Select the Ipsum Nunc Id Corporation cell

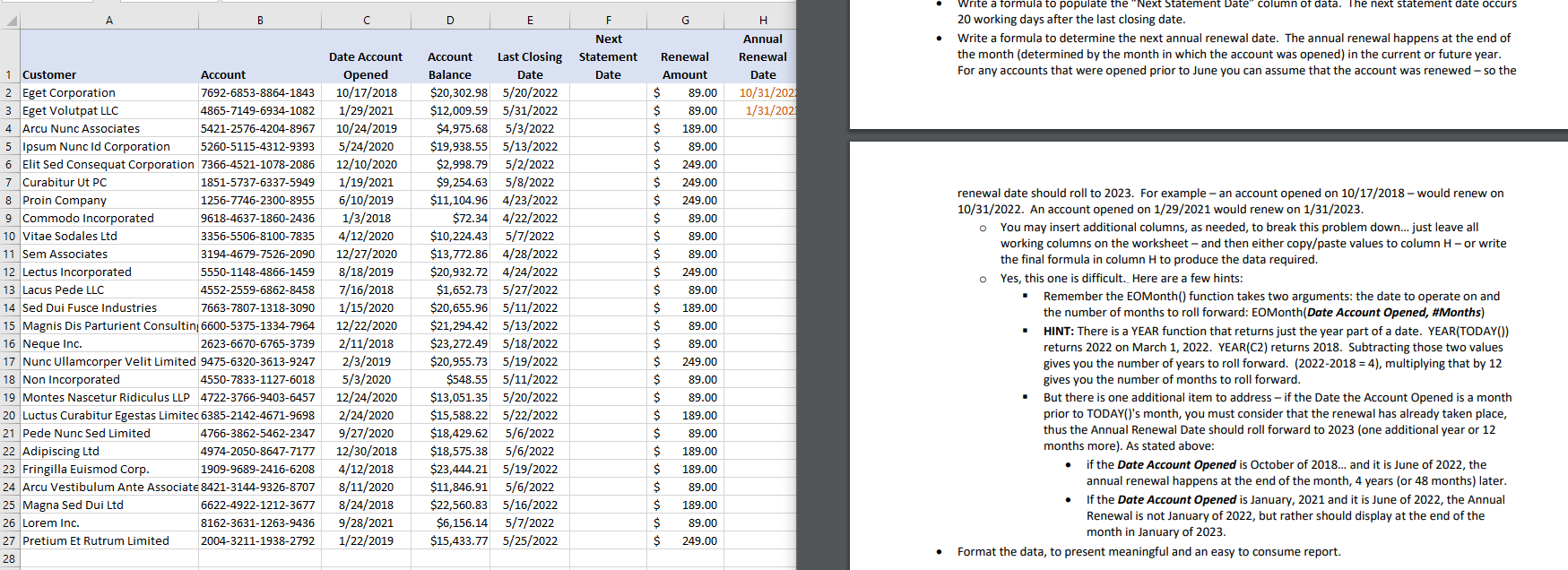[x=109, y=146]
